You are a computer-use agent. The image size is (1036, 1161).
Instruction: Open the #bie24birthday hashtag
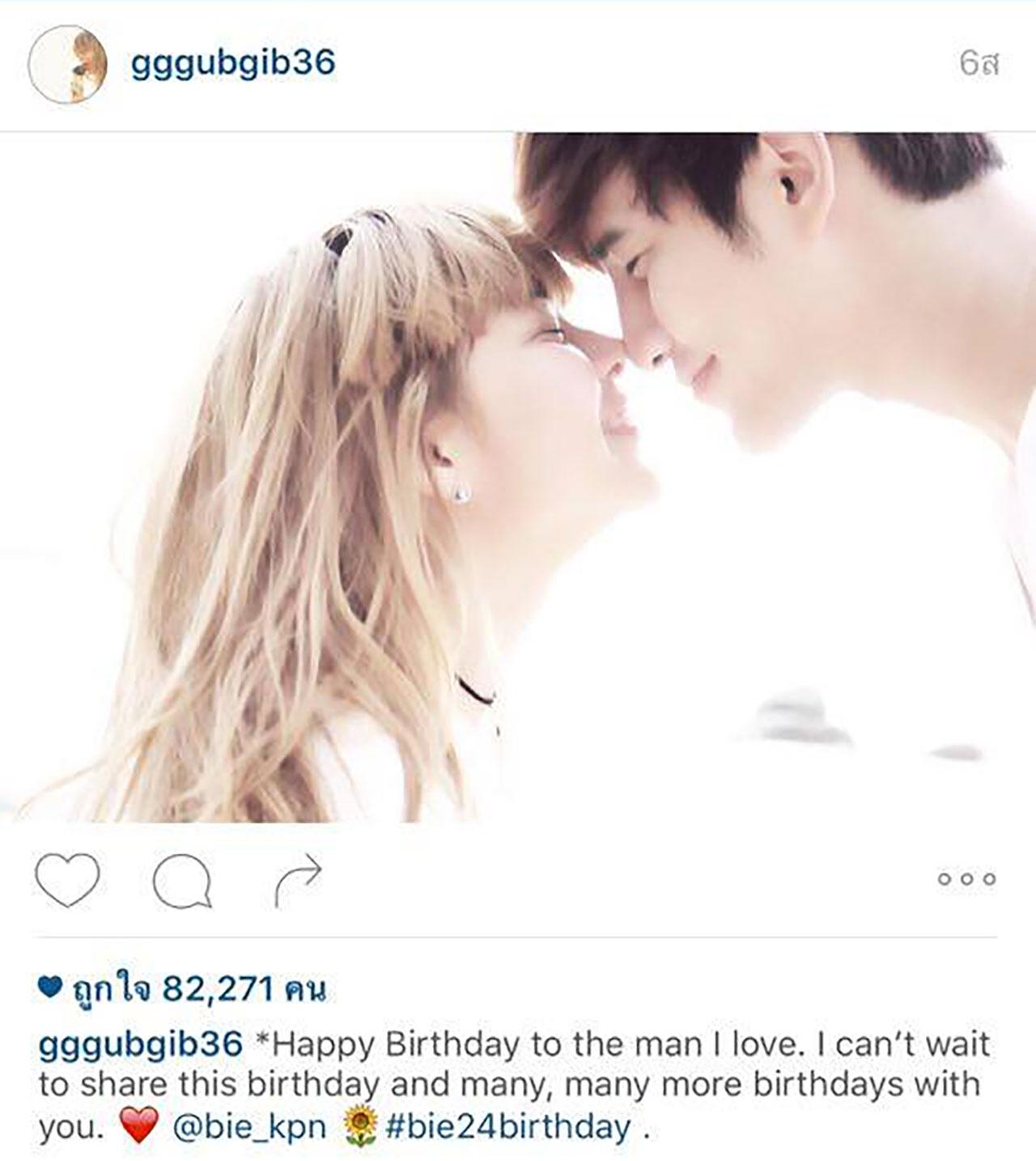pos(508,1127)
